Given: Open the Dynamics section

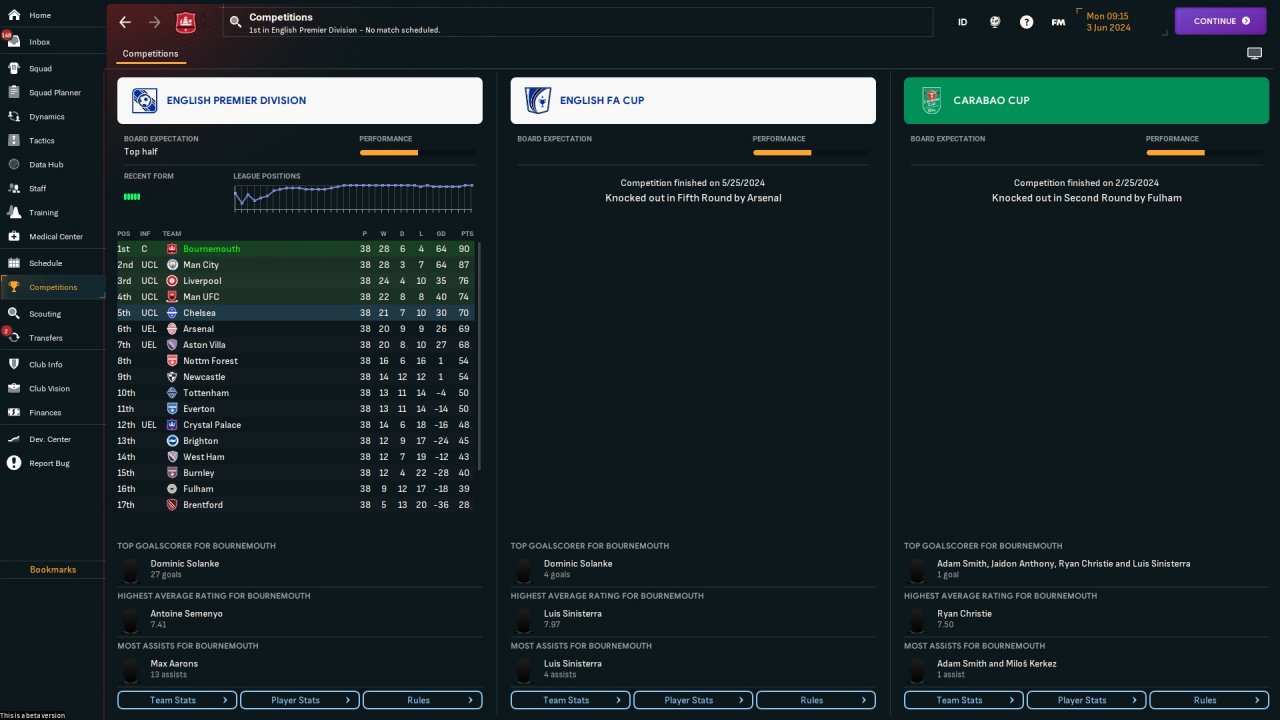Looking at the screenshot, I should (x=46, y=117).
